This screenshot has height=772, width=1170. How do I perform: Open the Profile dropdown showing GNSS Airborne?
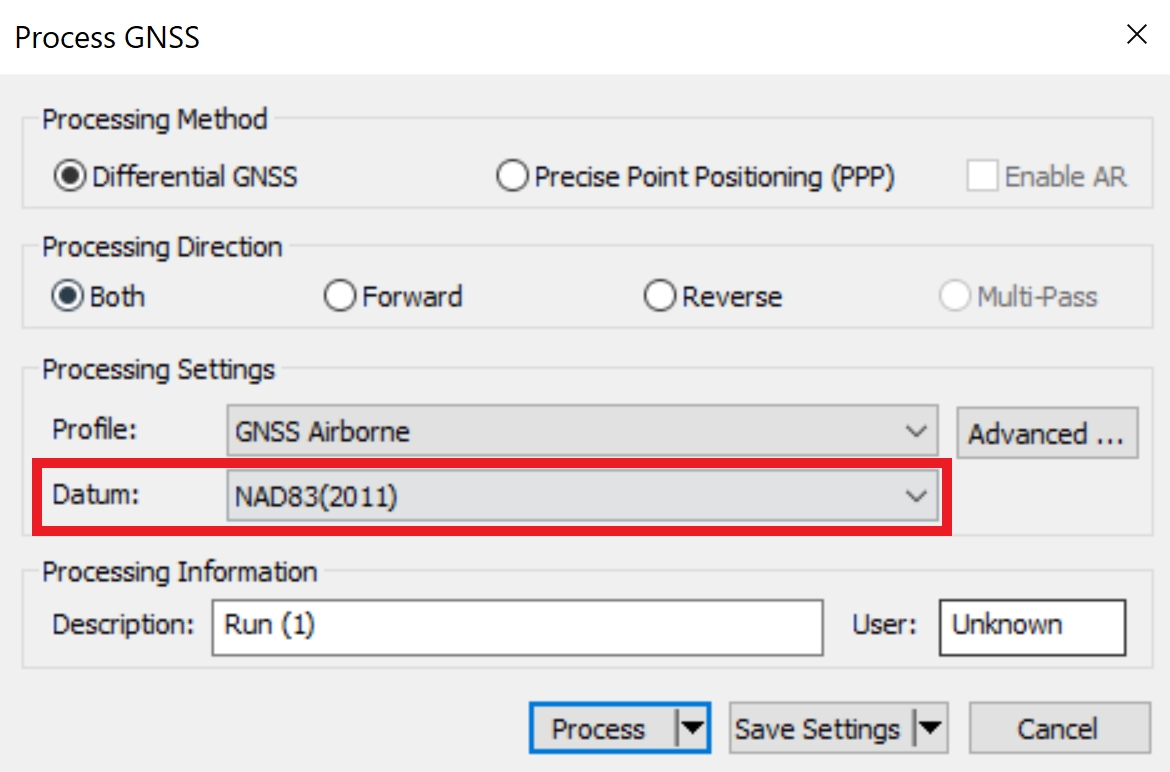[x=582, y=433]
